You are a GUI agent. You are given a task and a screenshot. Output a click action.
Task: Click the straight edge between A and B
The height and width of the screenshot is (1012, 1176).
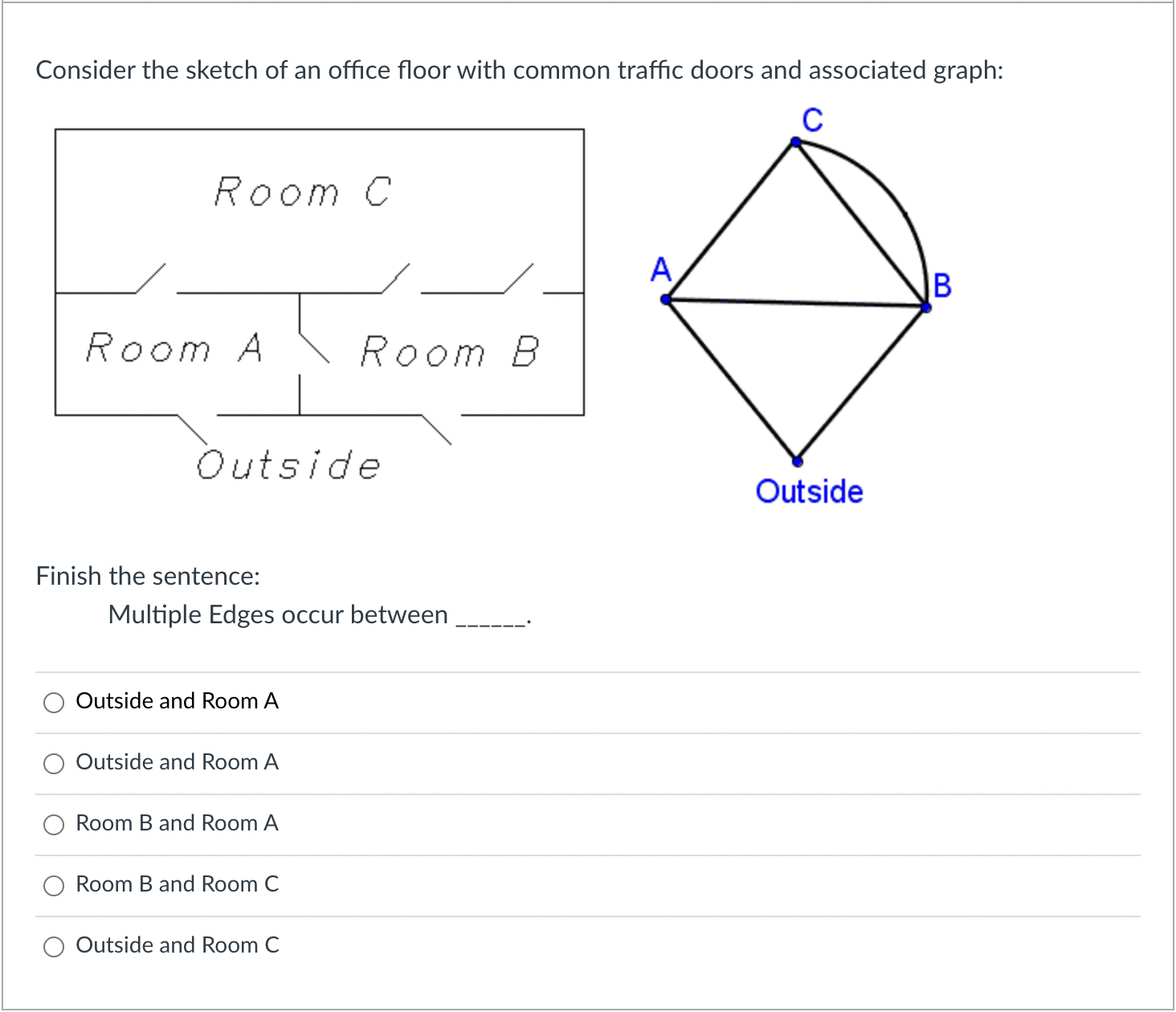pyautogui.click(x=795, y=303)
